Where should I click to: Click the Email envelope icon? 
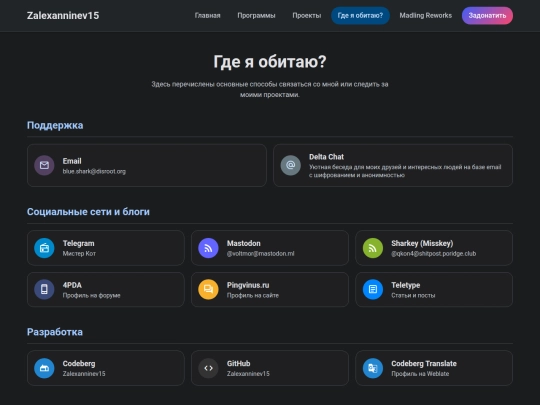pyautogui.click(x=44, y=165)
